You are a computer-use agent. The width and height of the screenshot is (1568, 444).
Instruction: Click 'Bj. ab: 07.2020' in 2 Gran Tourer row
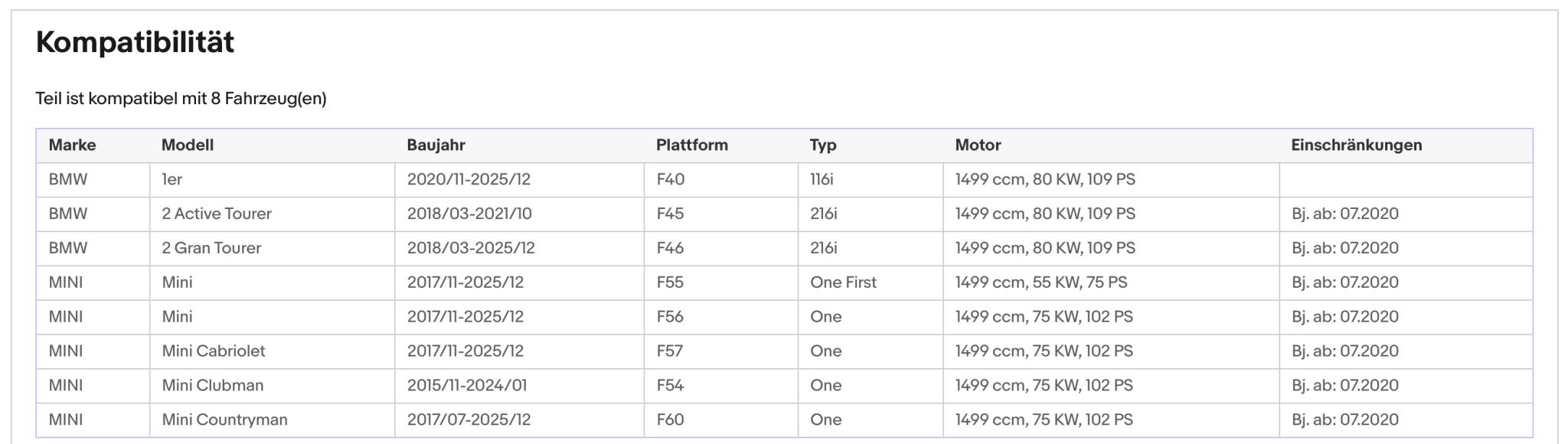pos(1406,249)
